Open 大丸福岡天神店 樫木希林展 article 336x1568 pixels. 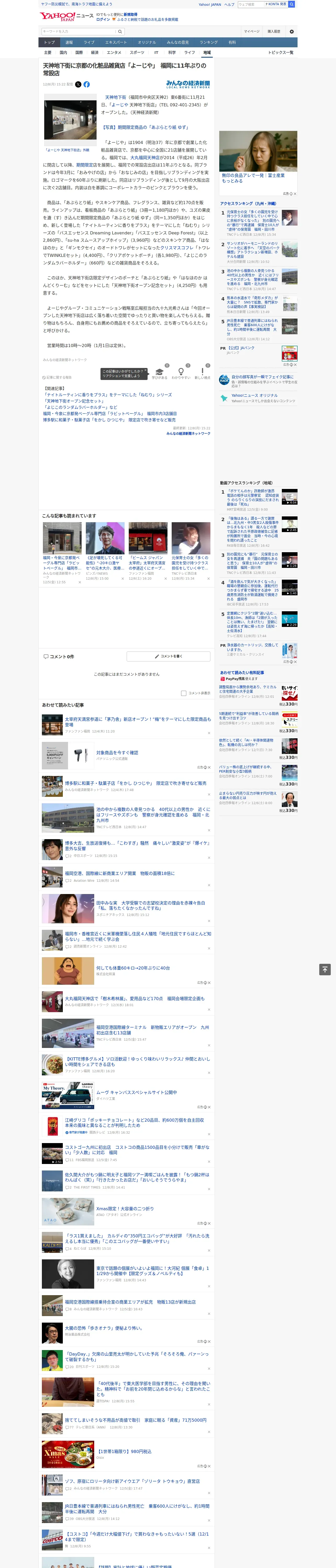pyautogui.click(x=135, y=998)
